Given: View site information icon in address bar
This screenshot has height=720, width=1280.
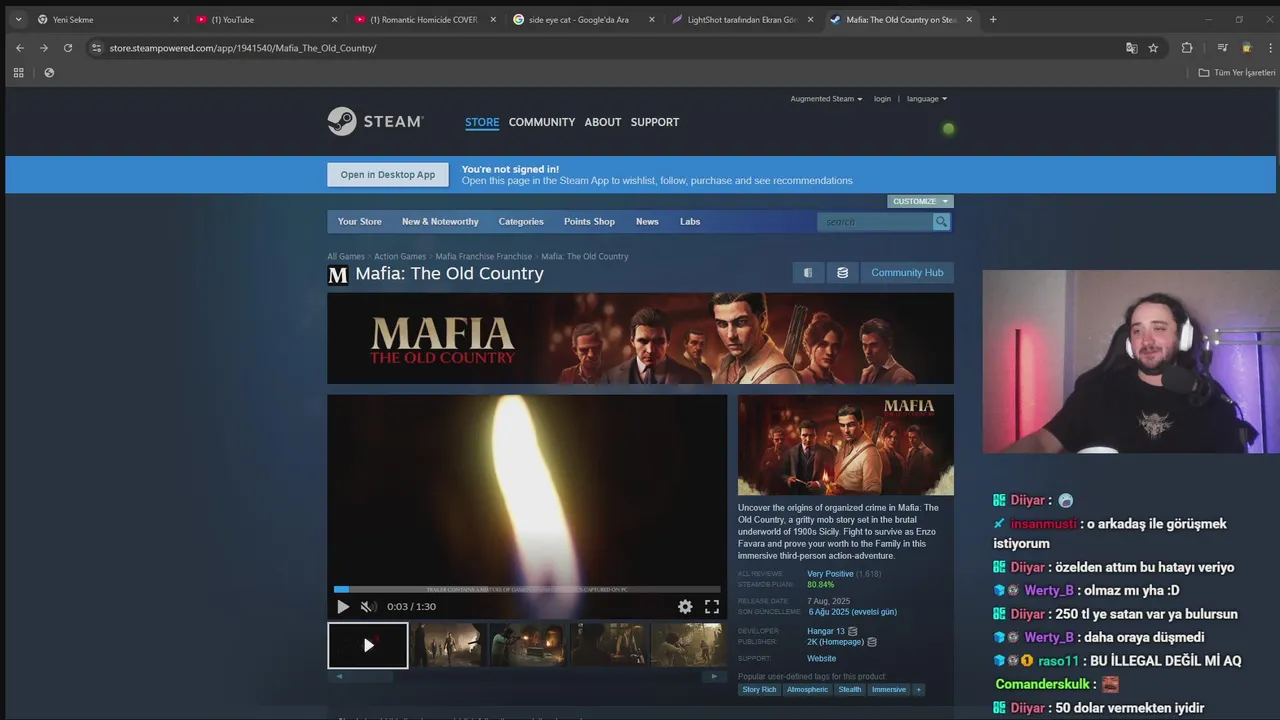Looking at the screenshot, I should (x=96, y=48).
